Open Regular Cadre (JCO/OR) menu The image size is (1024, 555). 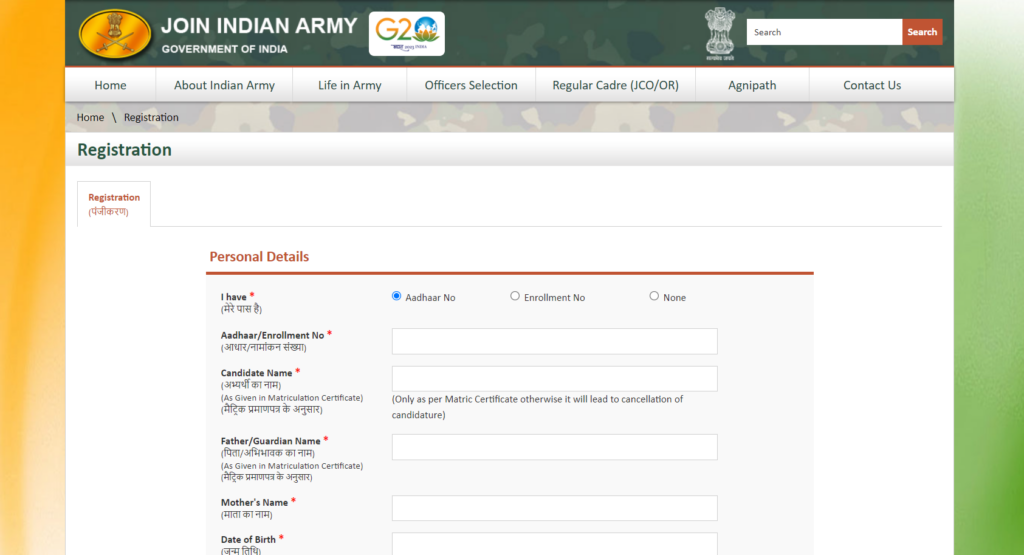click(615, 85)
